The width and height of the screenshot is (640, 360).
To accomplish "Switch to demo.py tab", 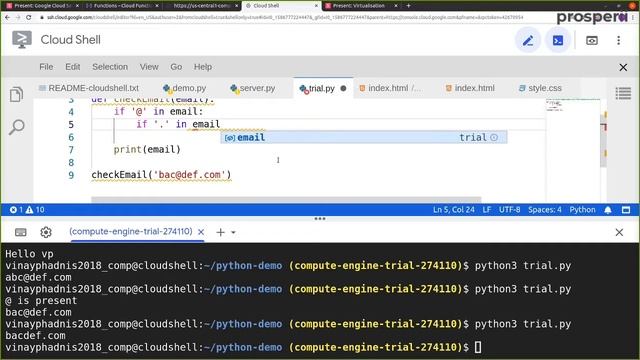I will pyautogui.click(x=184, y=88).
